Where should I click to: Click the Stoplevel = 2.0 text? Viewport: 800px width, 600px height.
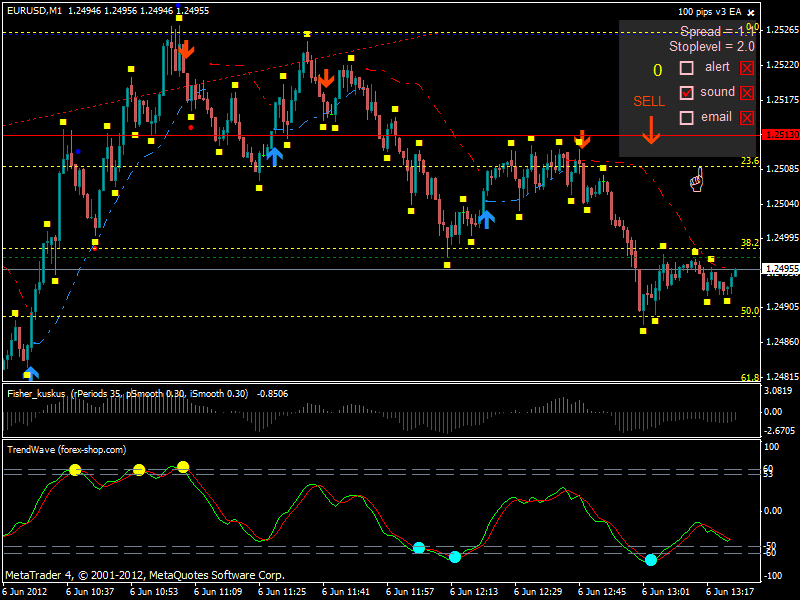coord(712,46)
